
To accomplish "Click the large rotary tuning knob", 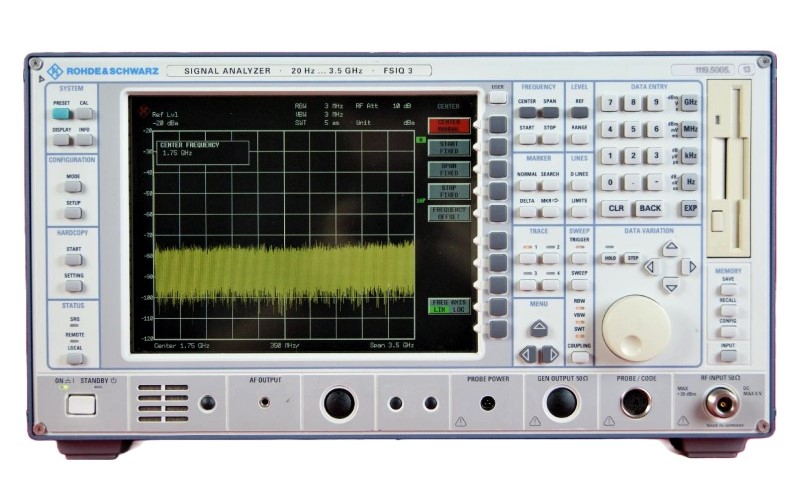I will coord(636,327).
